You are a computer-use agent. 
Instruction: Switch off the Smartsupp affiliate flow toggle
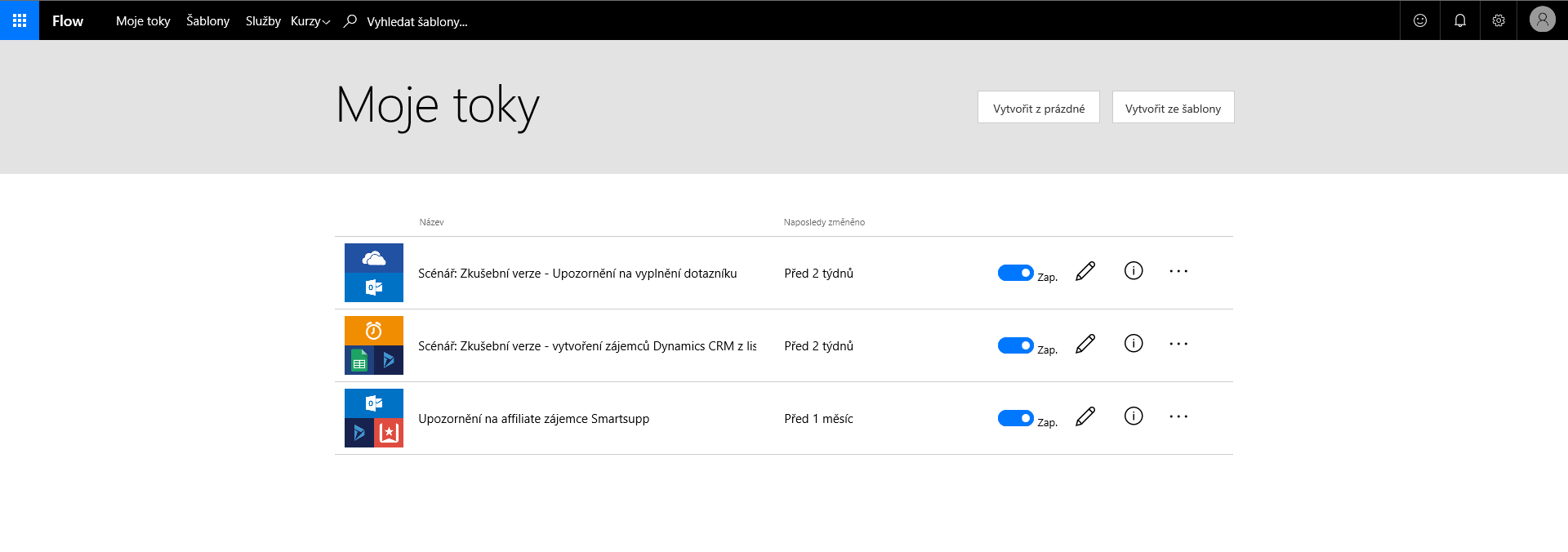pyautogui.click(x=1015, y=418)
